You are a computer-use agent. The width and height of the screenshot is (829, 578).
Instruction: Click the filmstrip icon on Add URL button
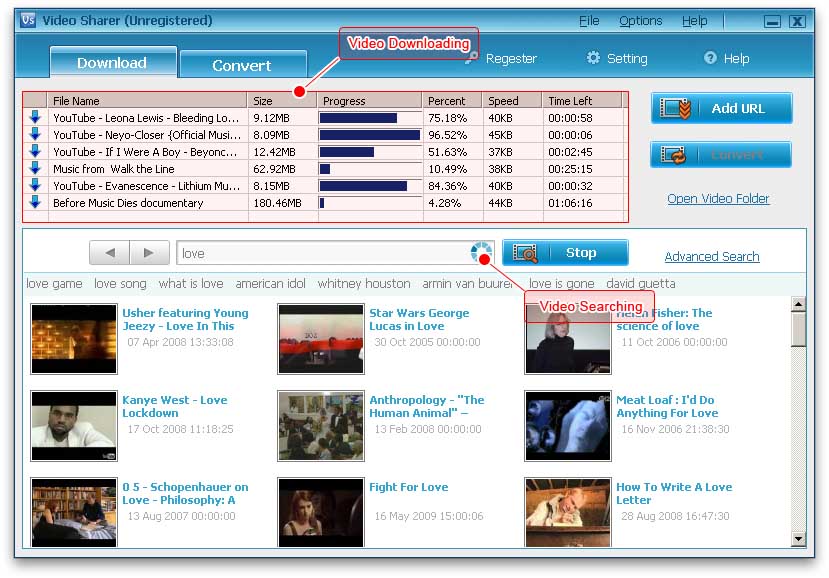(675, 108)
